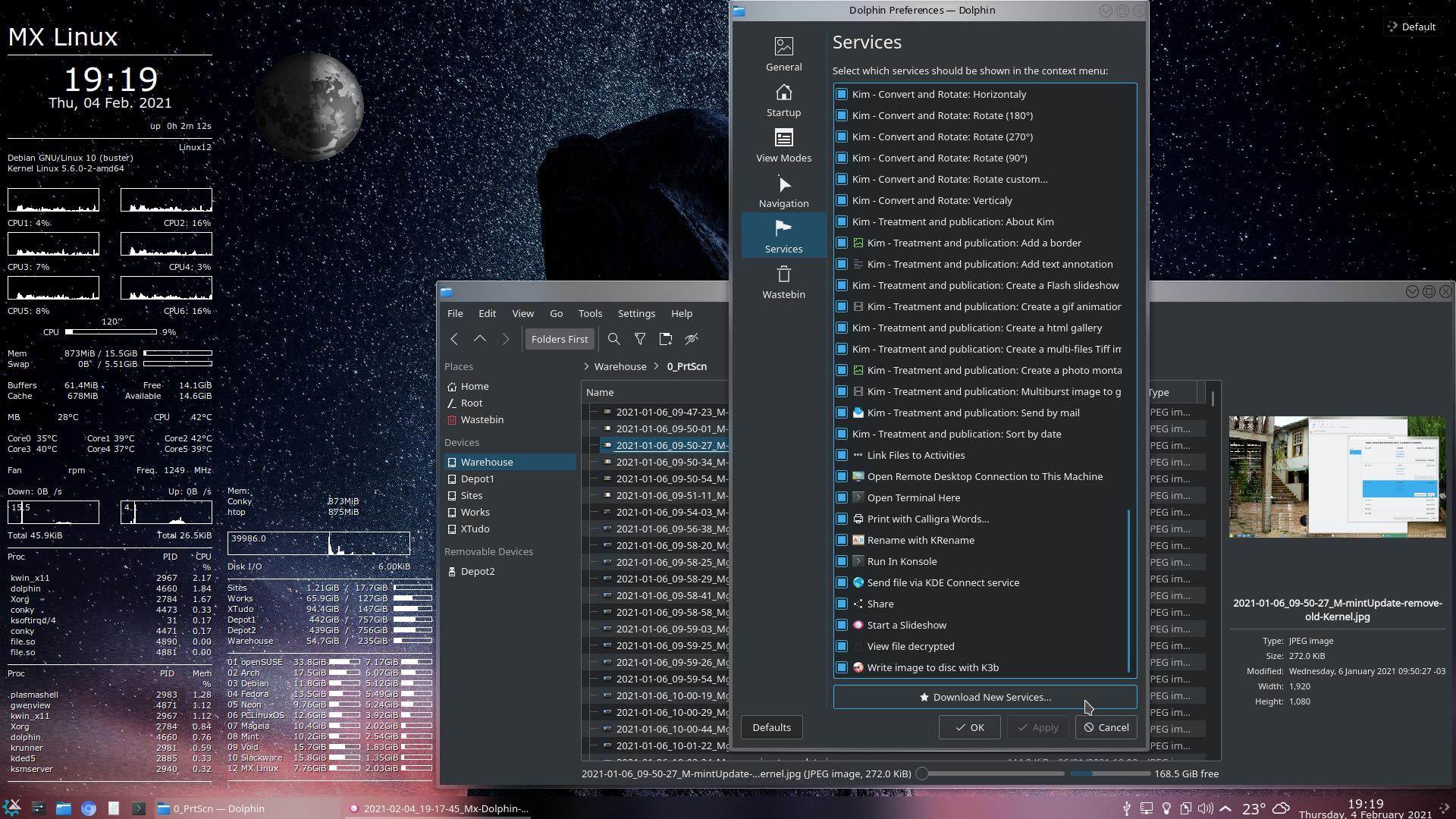Open the General preferences section
Viewport: 1456px width, 819px height.
783,54
